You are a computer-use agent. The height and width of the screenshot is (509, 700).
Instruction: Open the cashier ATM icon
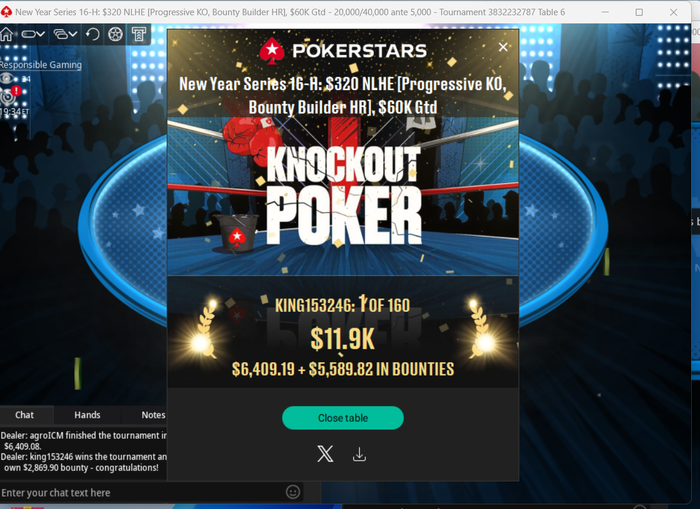pos(139,34)
